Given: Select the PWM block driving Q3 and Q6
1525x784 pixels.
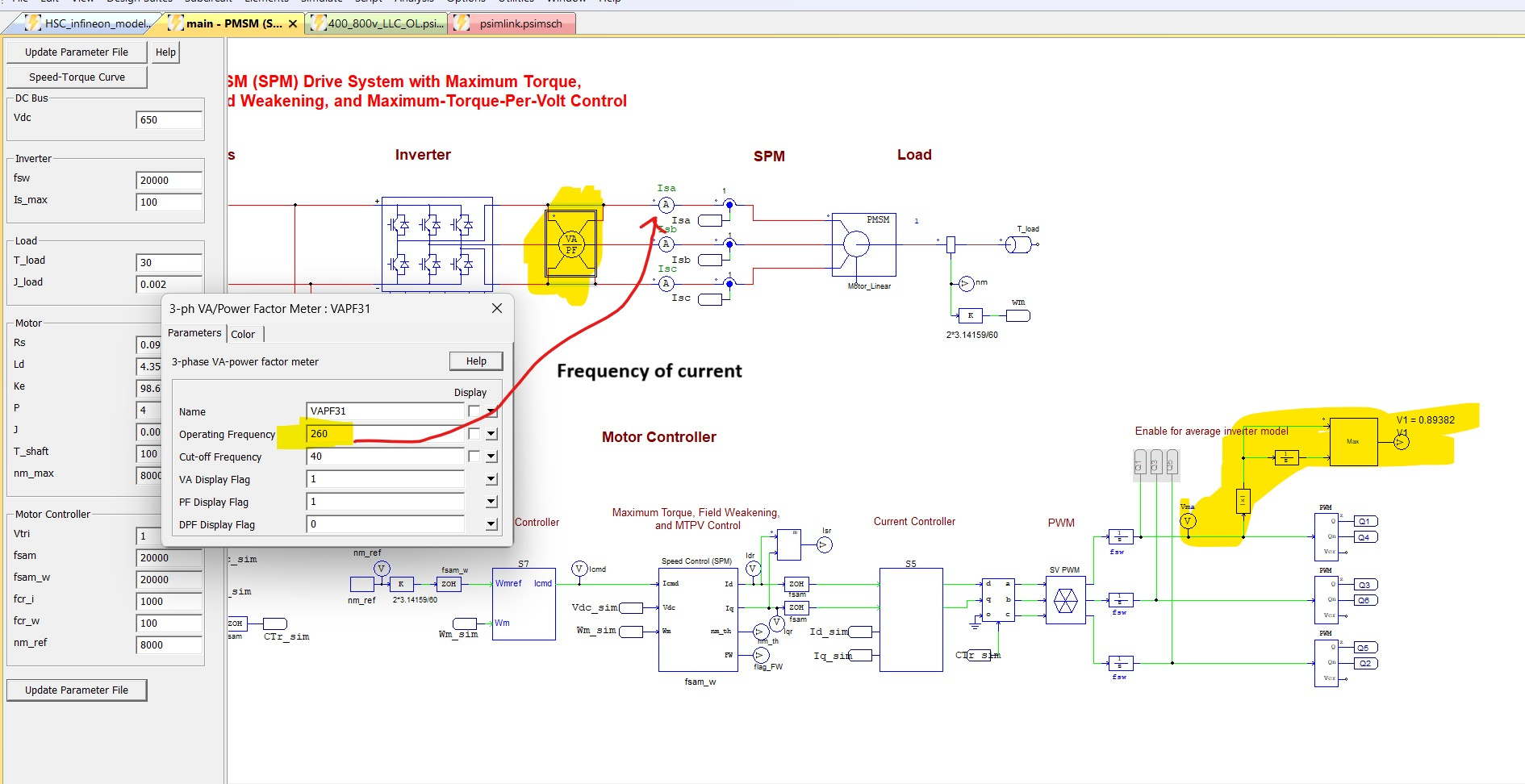Looking at the screenshot, I should pyautogui.click(x=1327, y=599).
